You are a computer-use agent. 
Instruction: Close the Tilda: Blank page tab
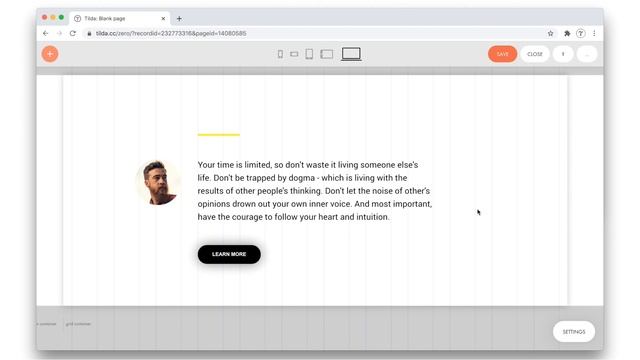tap(163, 18)
